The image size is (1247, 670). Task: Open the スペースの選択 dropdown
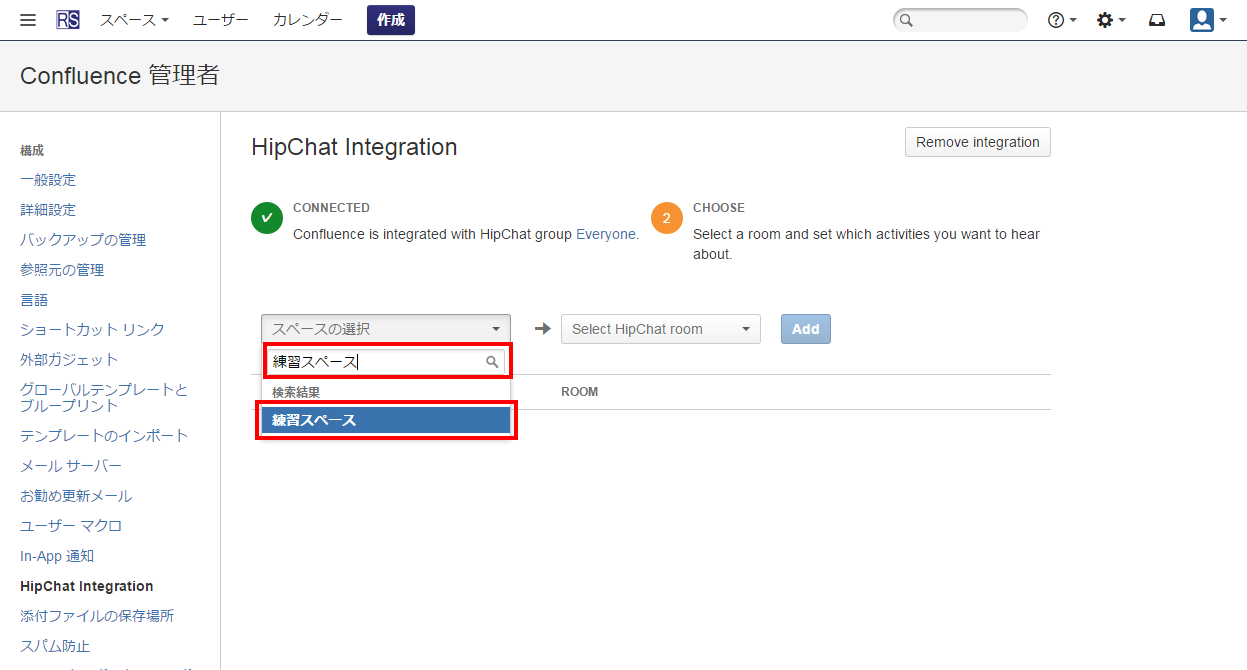(x=386, y=329)
